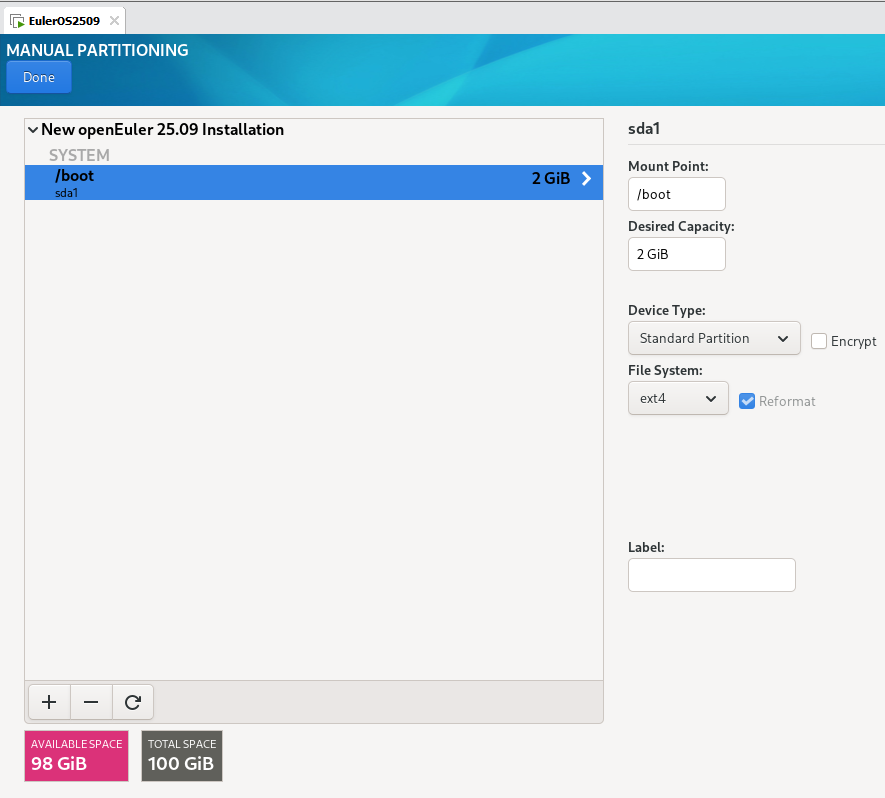Focus the Label input field
Image resolution: width=885 pixels, height=798 pixels.
click(x=712, y=575)
